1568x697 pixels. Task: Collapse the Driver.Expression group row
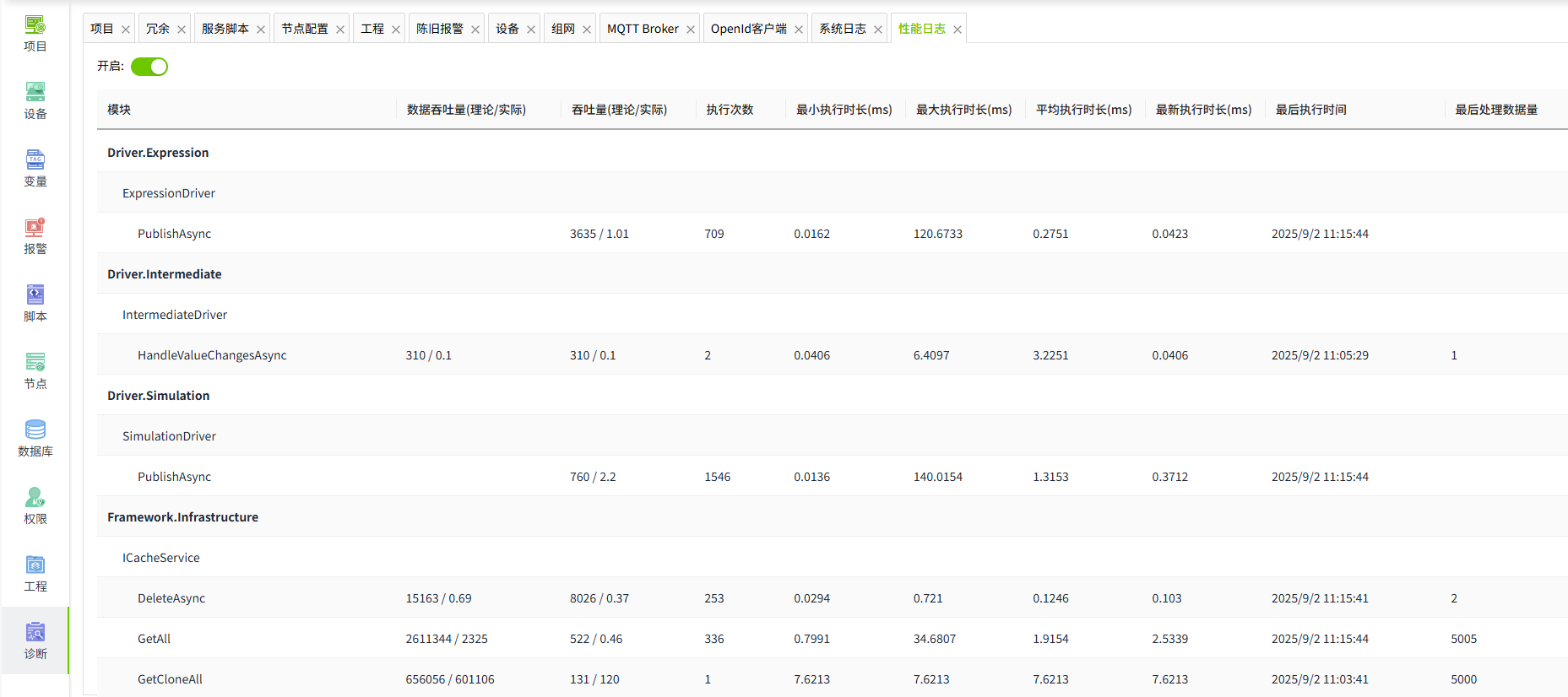(x=158, y=153)
